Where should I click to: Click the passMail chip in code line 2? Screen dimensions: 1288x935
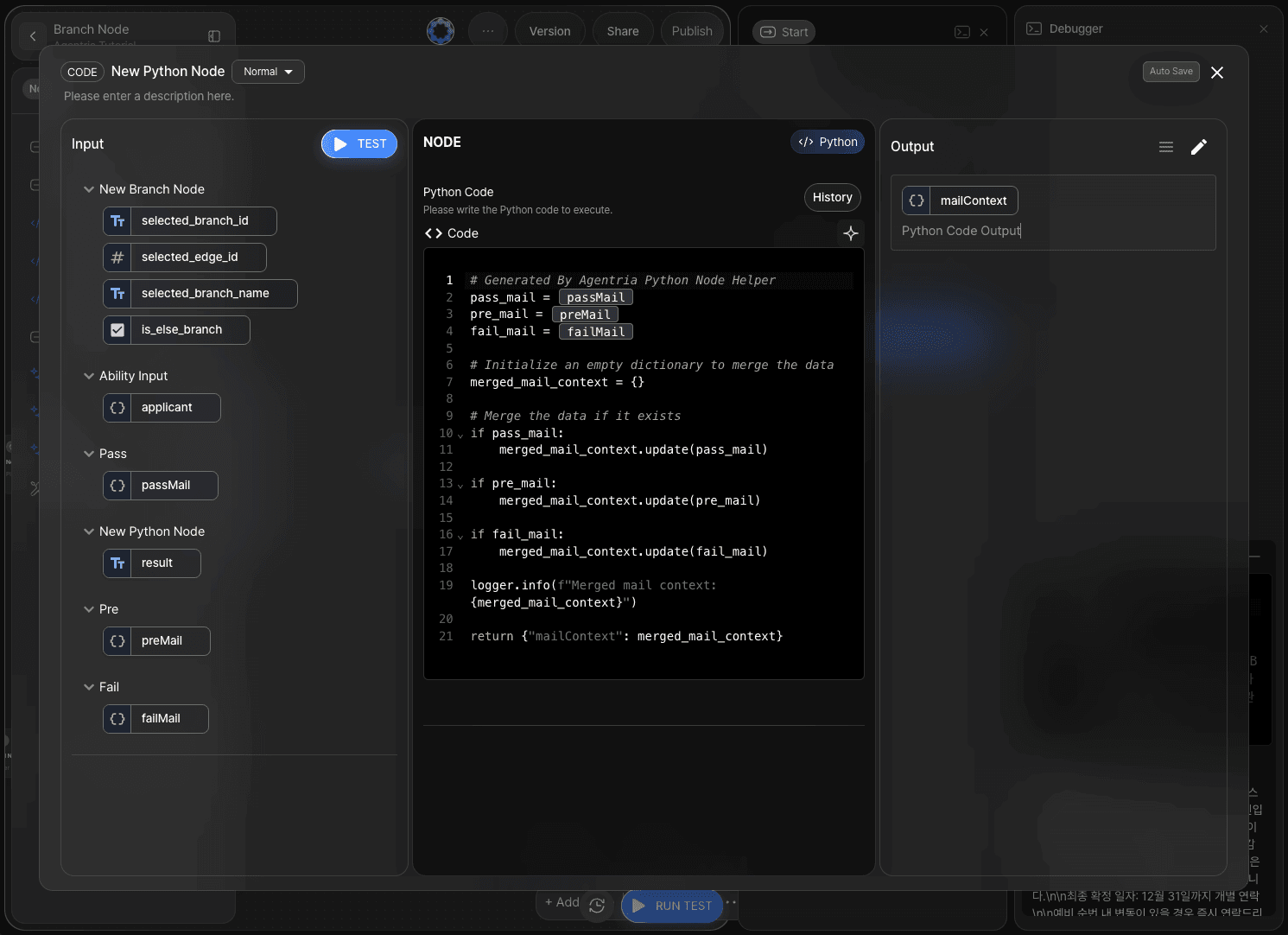tap(596, 297)
